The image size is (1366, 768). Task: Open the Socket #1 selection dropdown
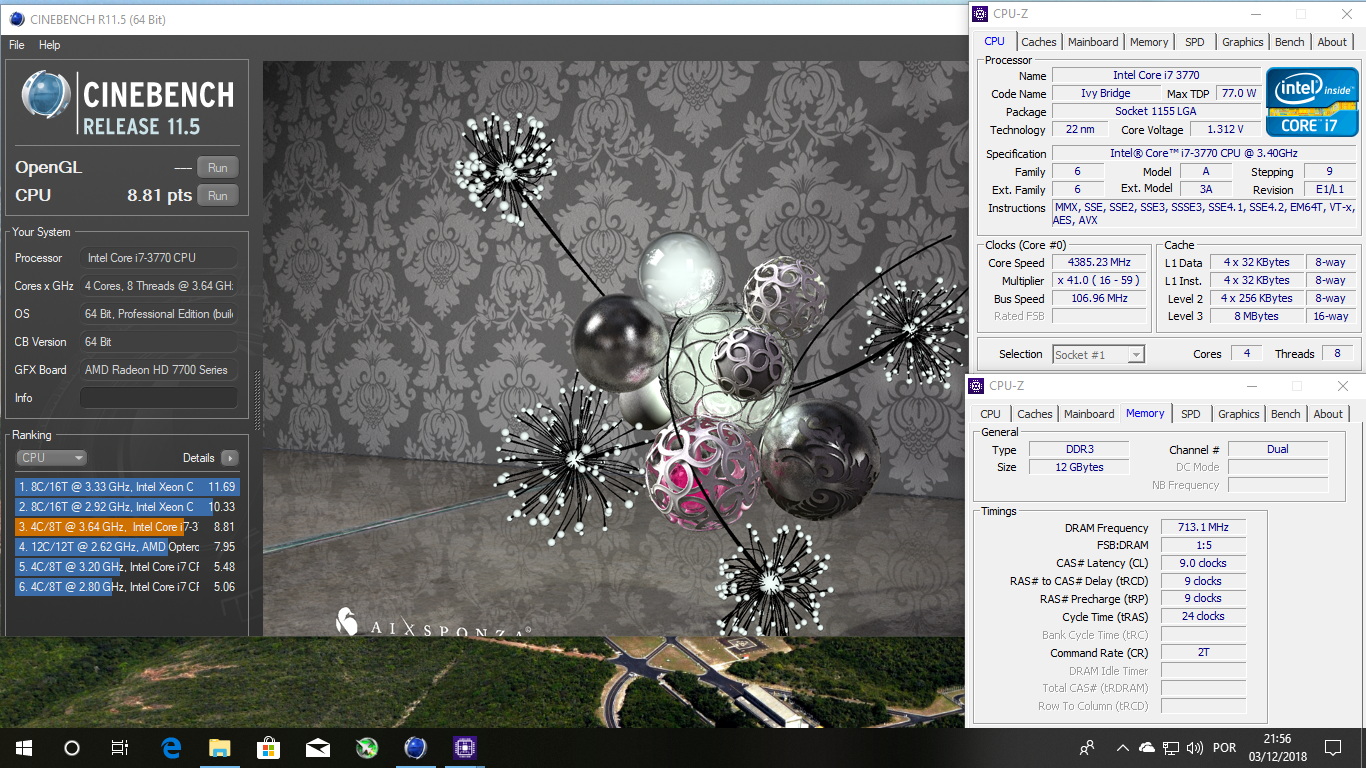point(1098,354)
